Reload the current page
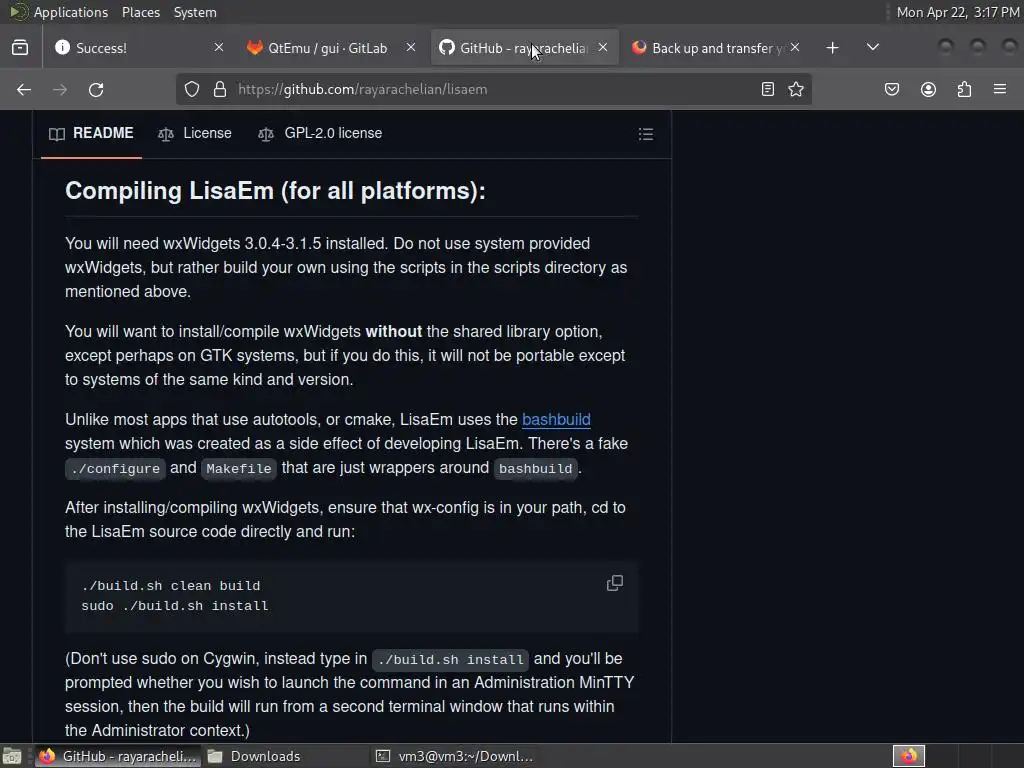The image size is (1024, 768). click(x=96, y=89)
